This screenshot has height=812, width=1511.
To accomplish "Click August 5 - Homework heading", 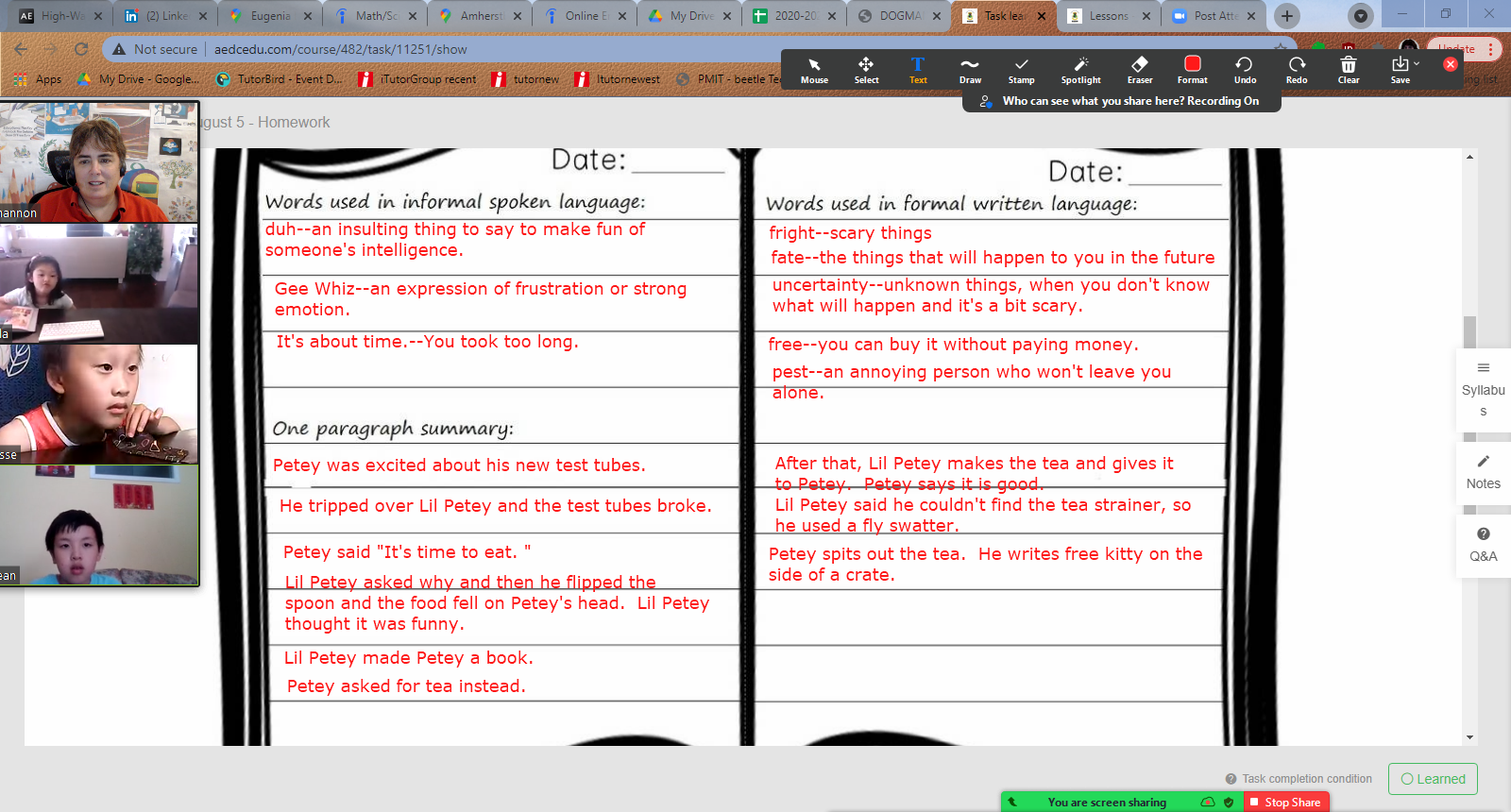I will point(265,122).
